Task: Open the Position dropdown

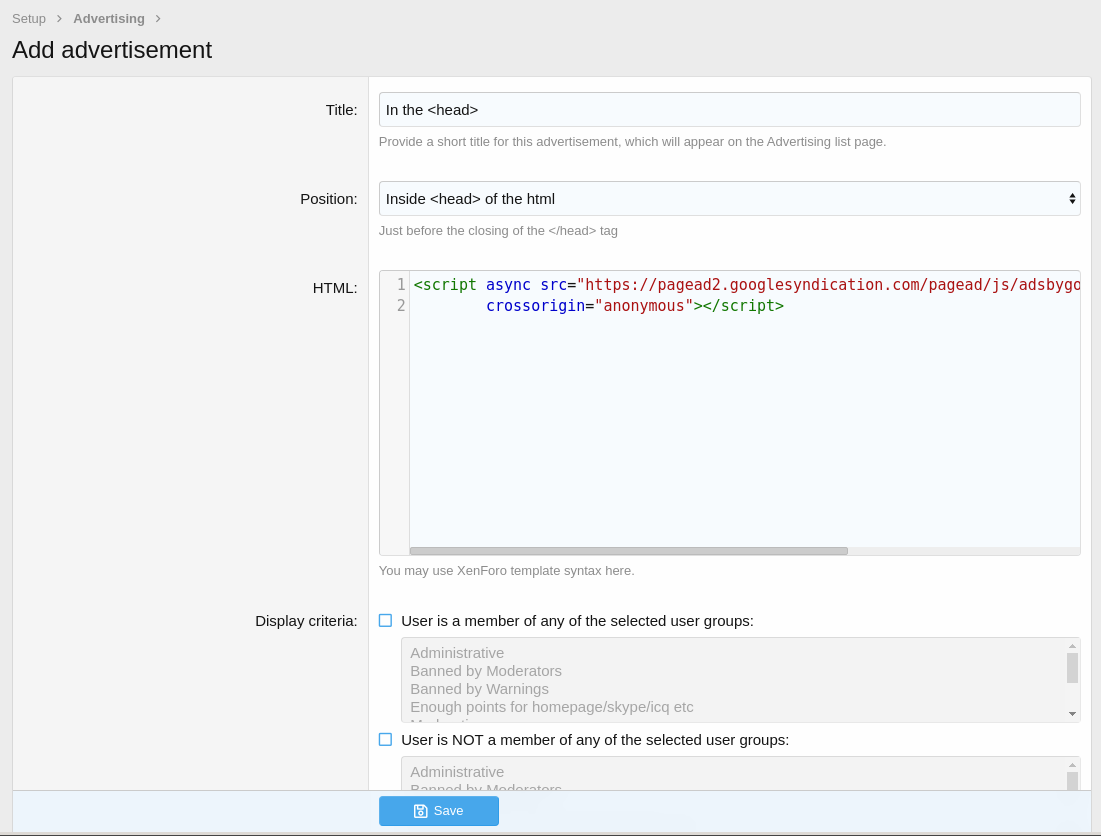Action: point(720,198)
